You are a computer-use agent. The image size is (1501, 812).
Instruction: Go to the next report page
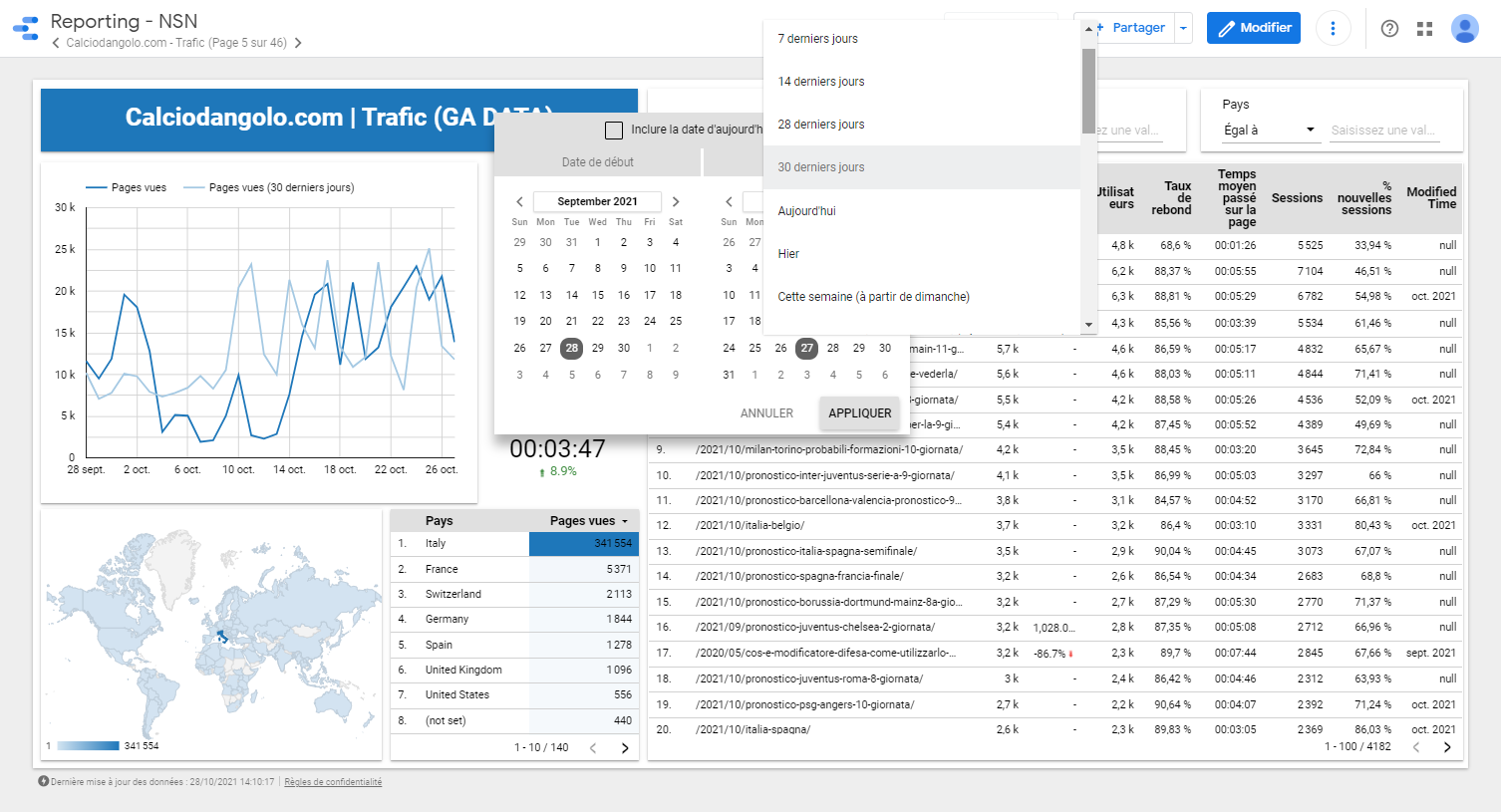pyautogui.click(x=298, y=43)
